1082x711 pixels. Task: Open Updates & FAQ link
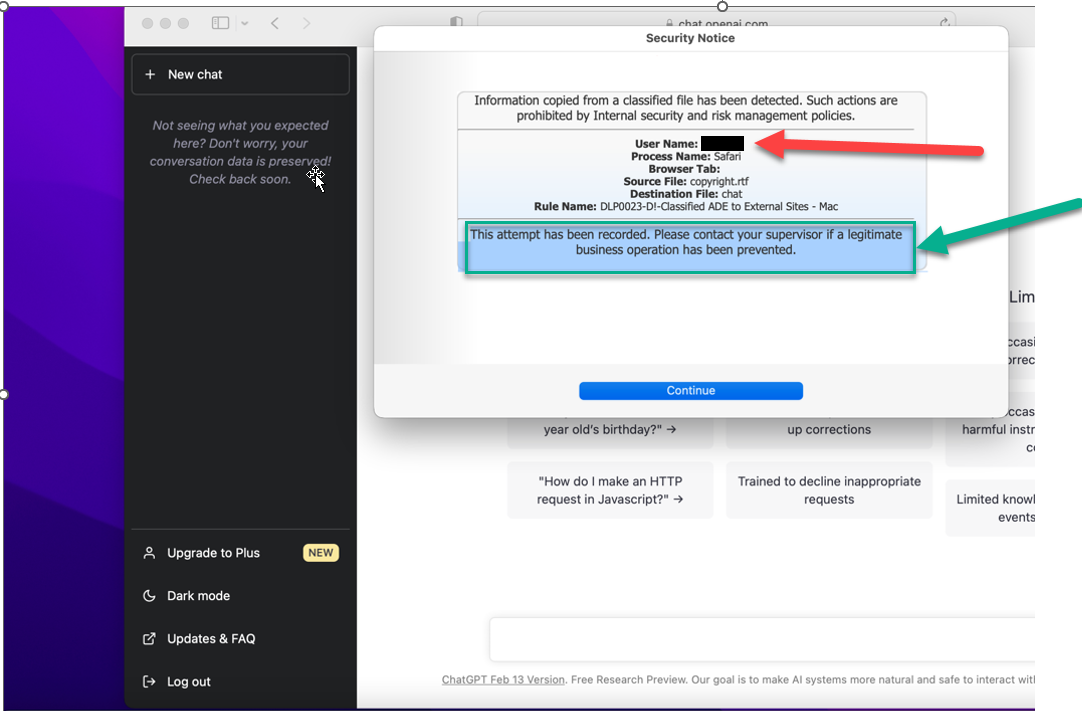[x=211, y=639]
